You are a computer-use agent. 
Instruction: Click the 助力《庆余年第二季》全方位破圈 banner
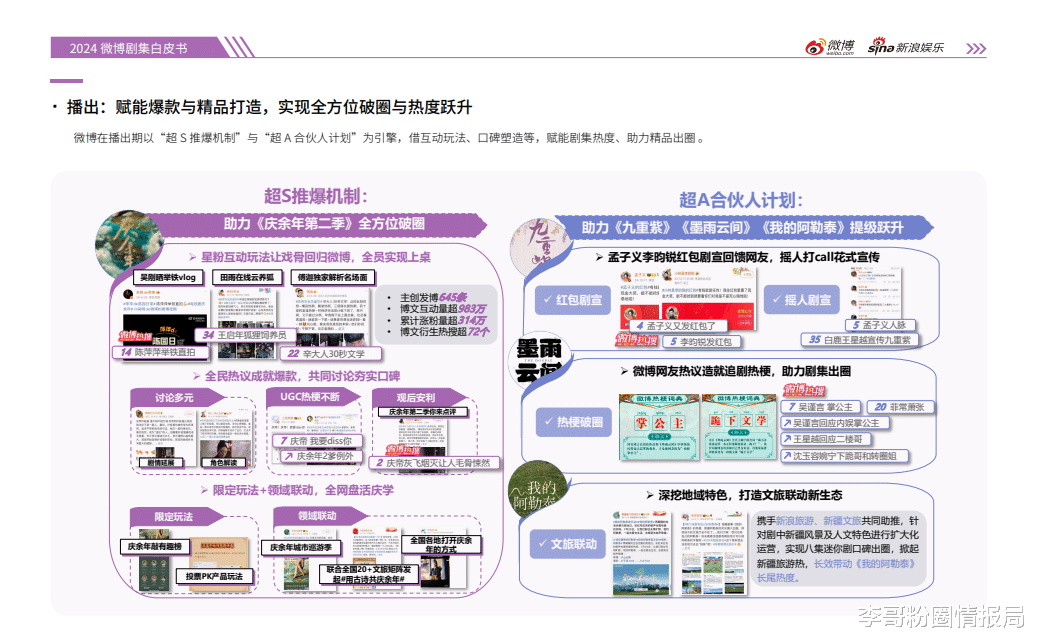pyautogui.click(x=324, y=224)
